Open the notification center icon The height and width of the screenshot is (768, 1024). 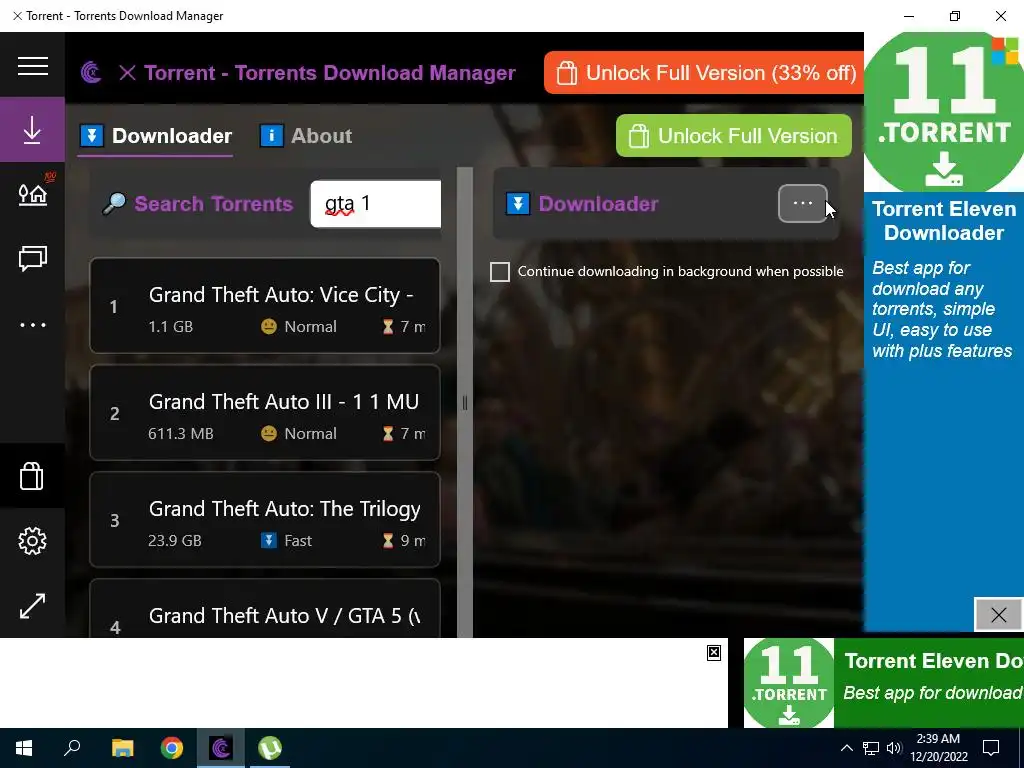991,748
